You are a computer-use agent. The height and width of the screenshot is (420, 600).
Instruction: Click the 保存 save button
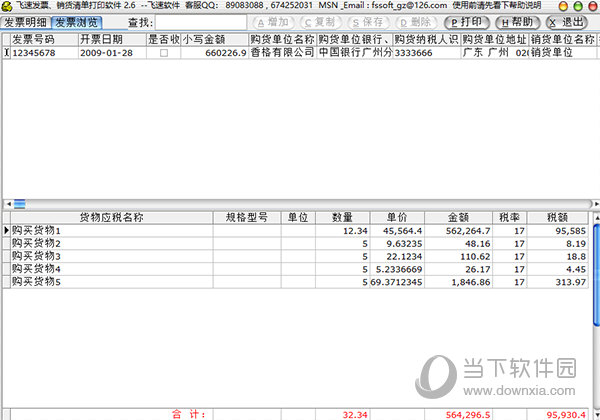click(368, 23)
